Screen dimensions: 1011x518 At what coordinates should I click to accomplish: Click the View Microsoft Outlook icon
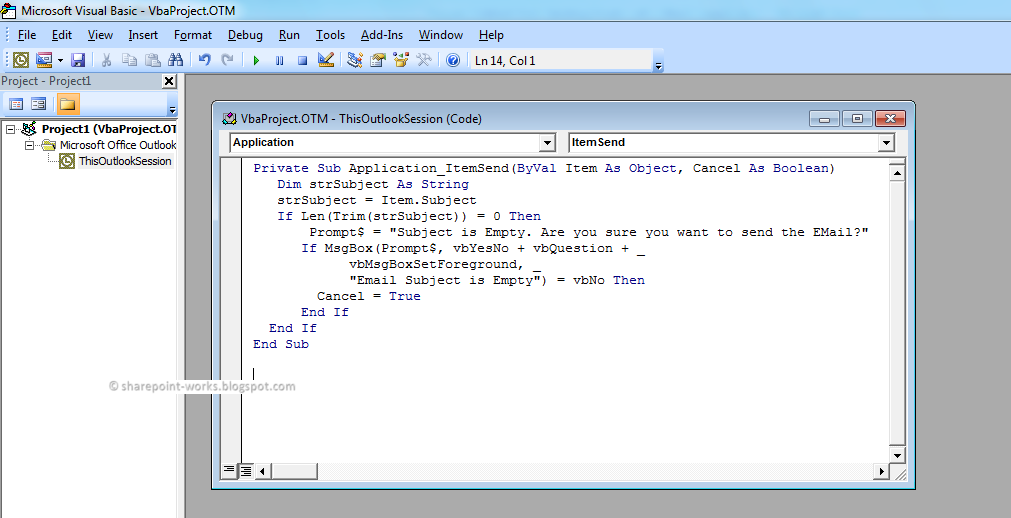[21, 60]
